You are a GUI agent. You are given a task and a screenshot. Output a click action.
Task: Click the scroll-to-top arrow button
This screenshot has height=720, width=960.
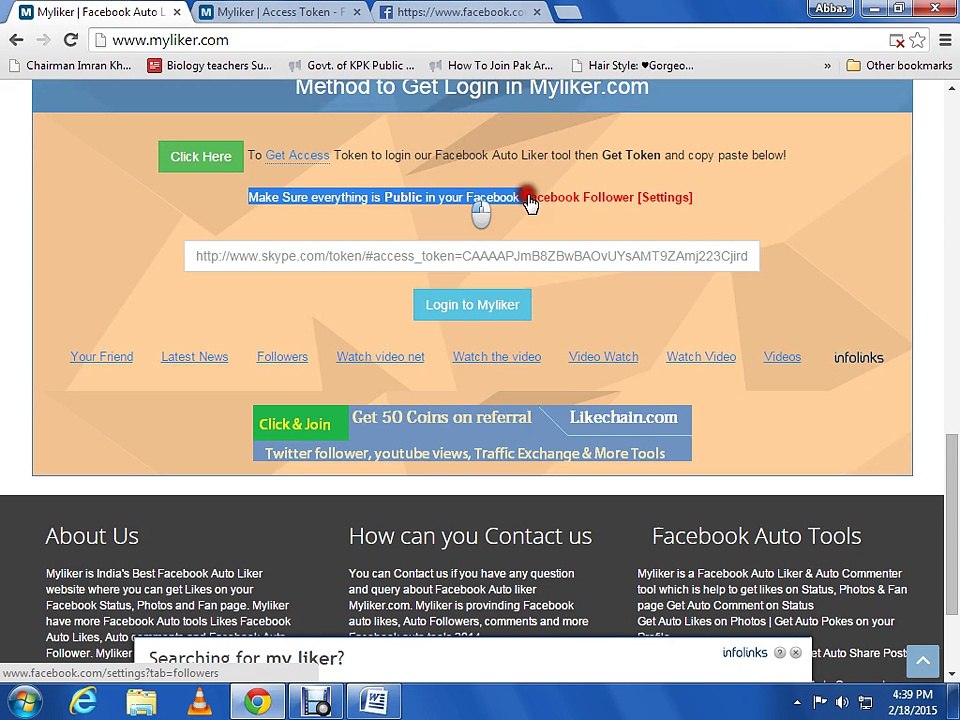(923, 661)
